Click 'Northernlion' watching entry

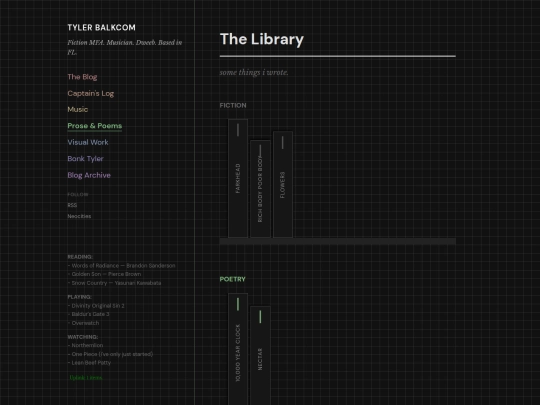(85, 345)
